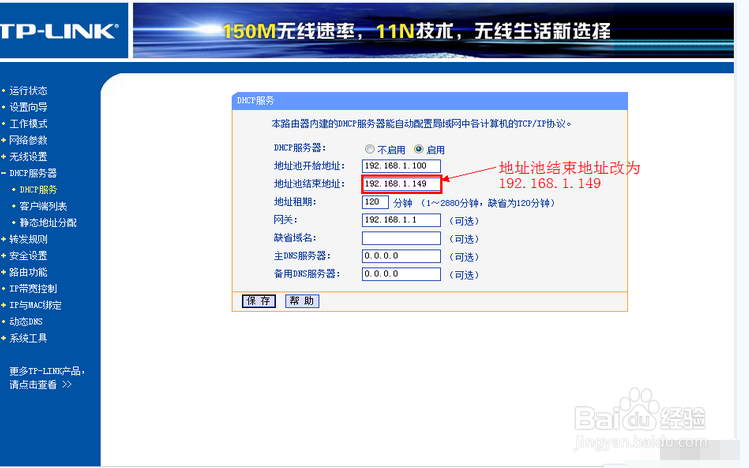The height and width of the screenshot is (468, 749).
Task: Expand the 安全设置 menu
Action: coord(28,255)
